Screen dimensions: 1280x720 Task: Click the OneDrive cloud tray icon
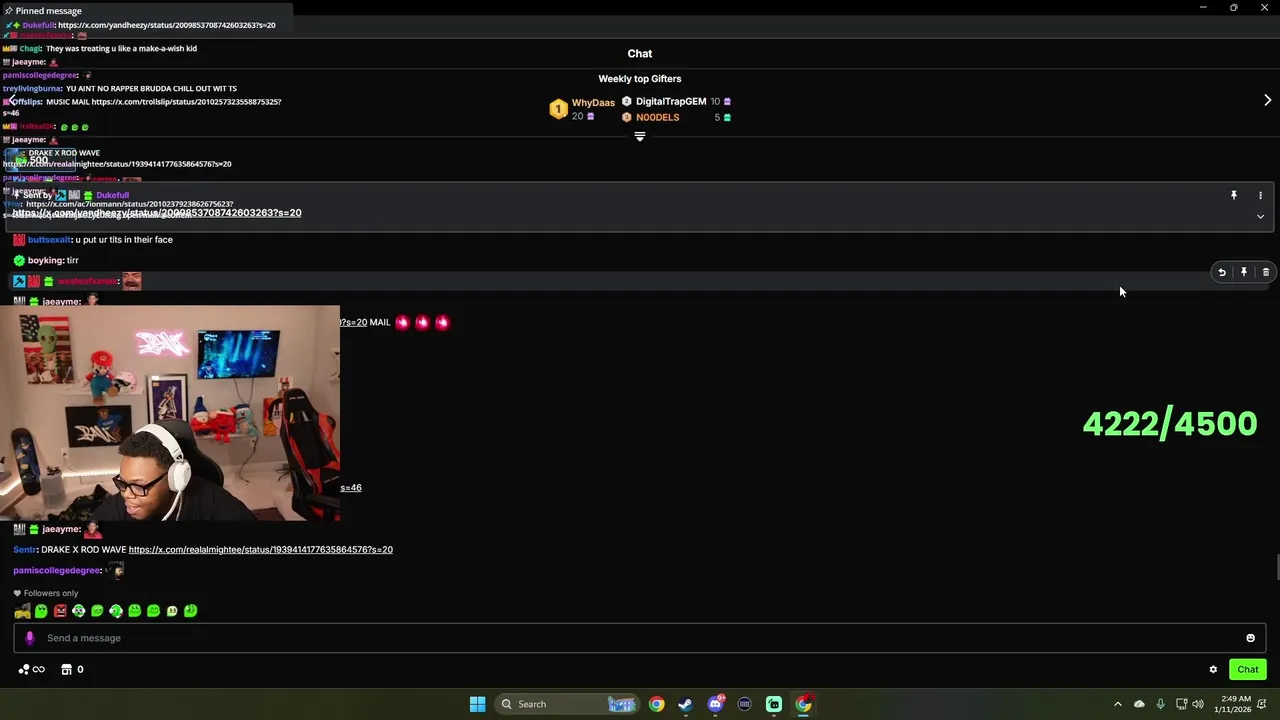tap(1139, 704)
